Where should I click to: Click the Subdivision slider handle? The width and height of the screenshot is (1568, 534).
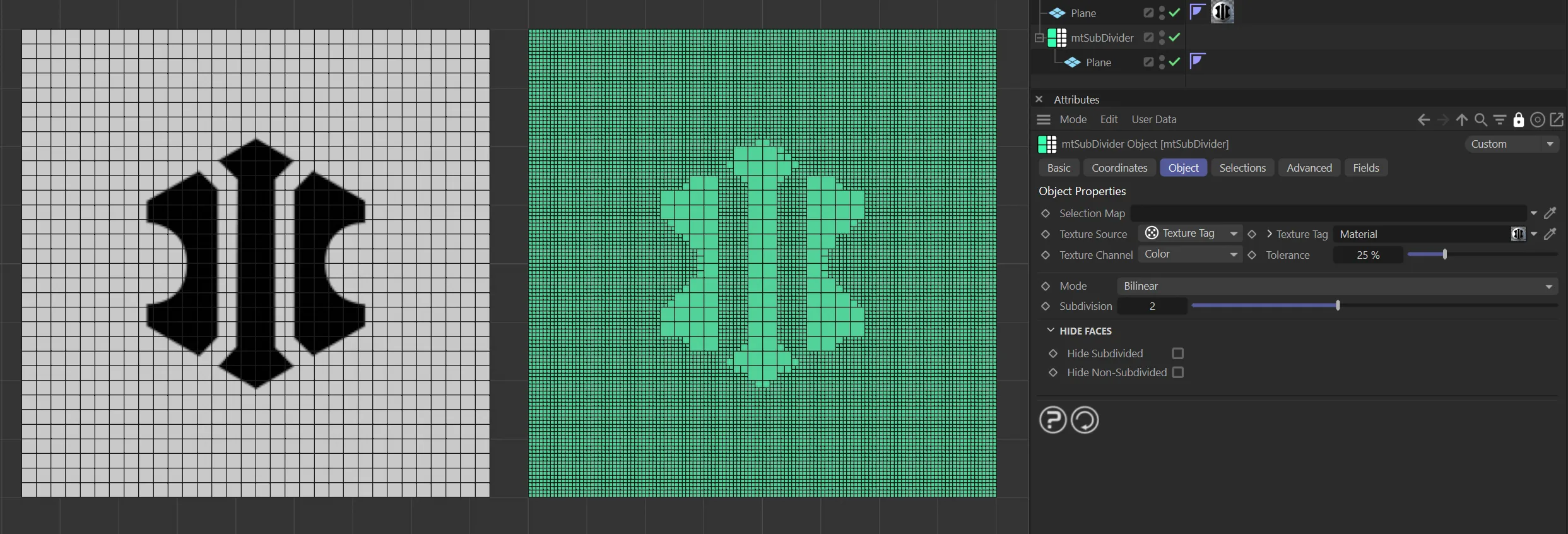pos(1338,306)
